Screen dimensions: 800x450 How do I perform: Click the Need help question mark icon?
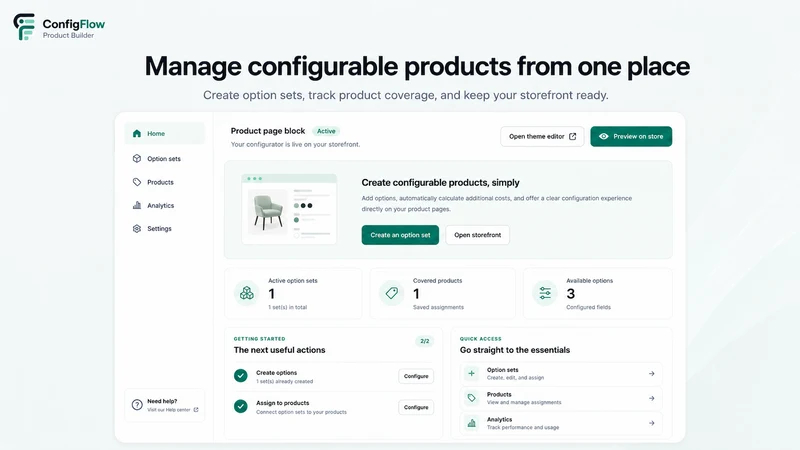click(137, 405)
